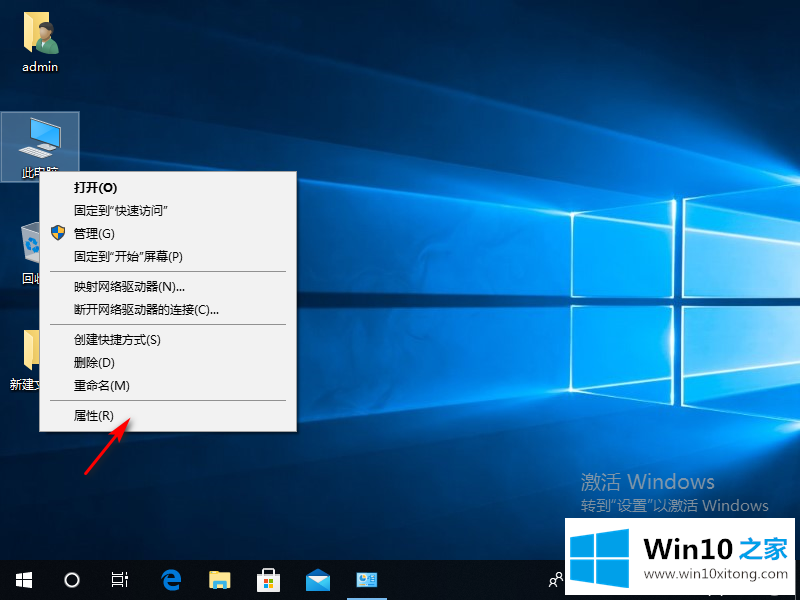Choose 创建快捷方式(S) entry
The height and width of the screenshot is (600, 800).
(168, 340)
